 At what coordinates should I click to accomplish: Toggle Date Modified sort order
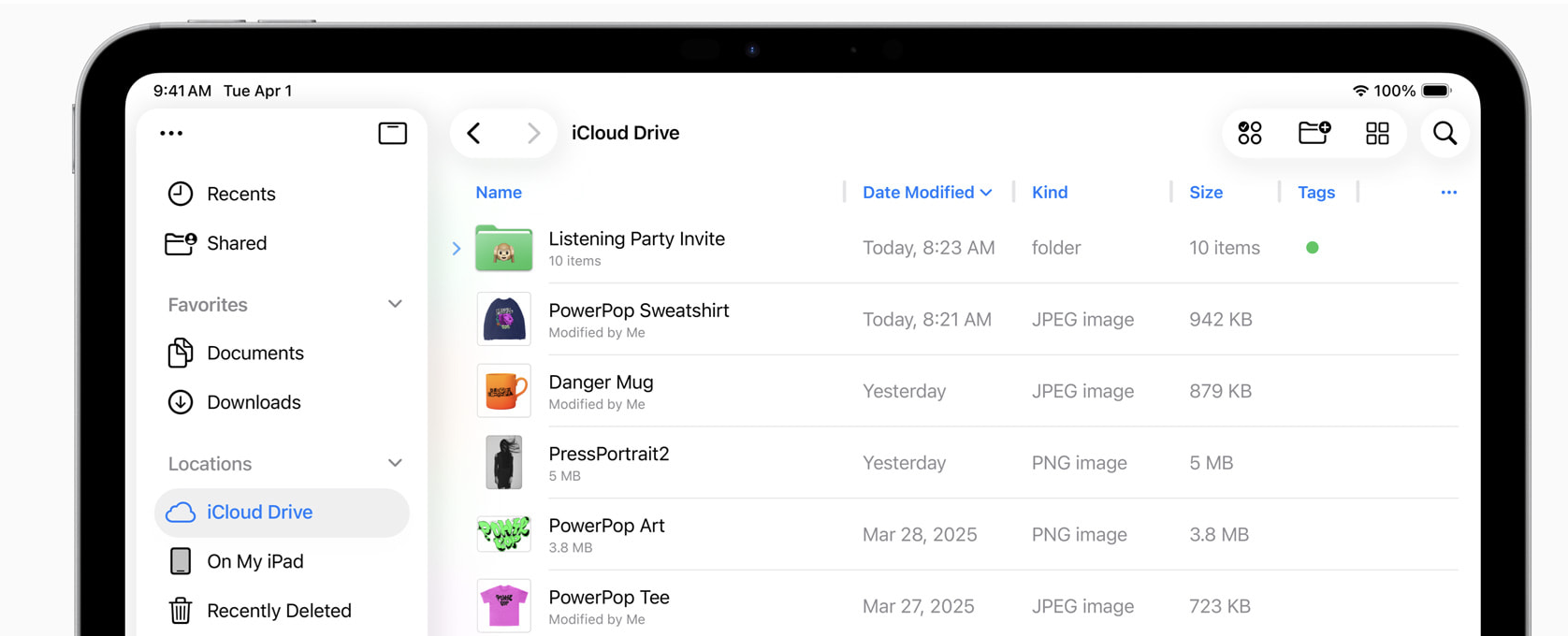point(927,192)
